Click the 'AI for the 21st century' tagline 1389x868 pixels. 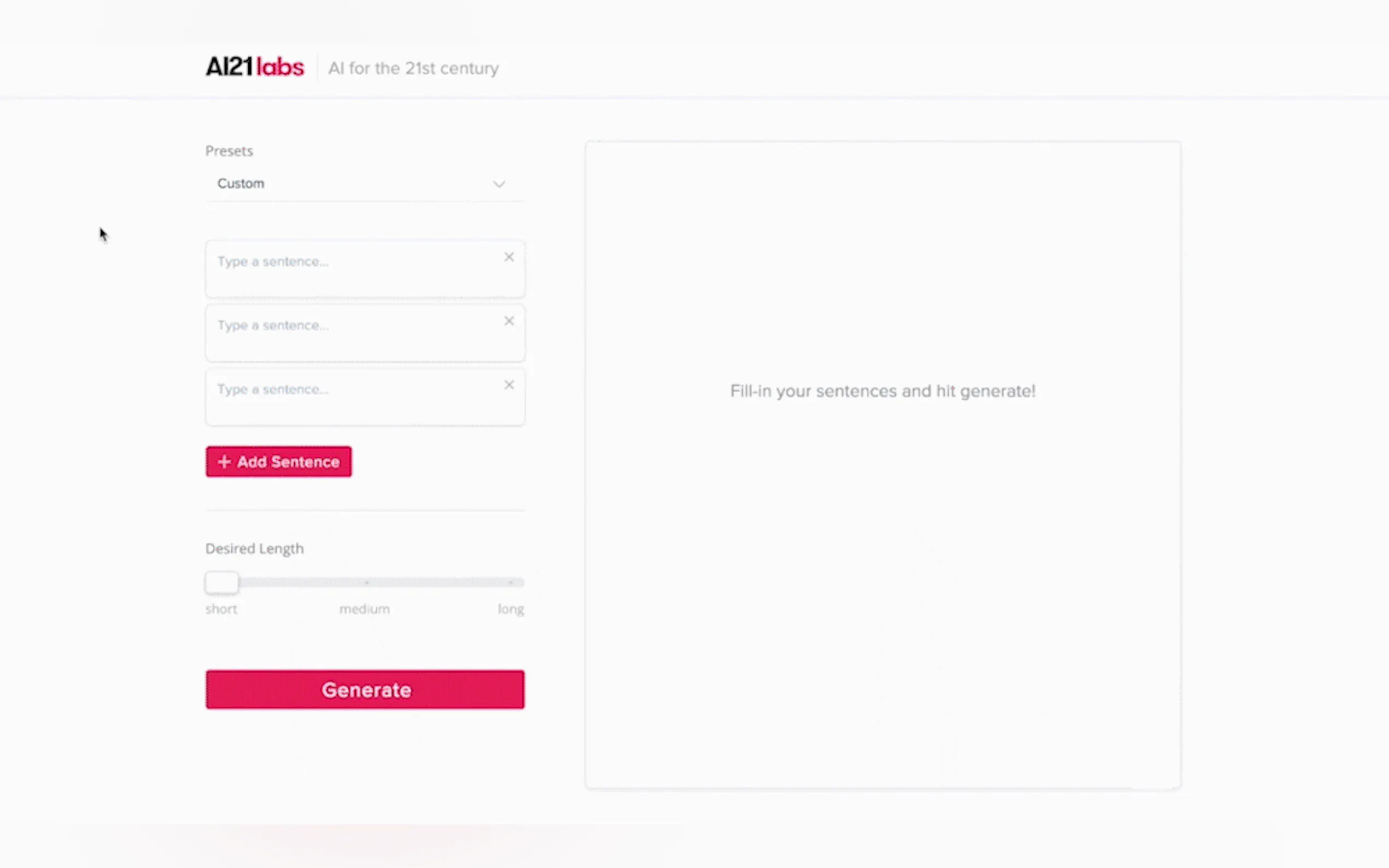click(413, 68)
